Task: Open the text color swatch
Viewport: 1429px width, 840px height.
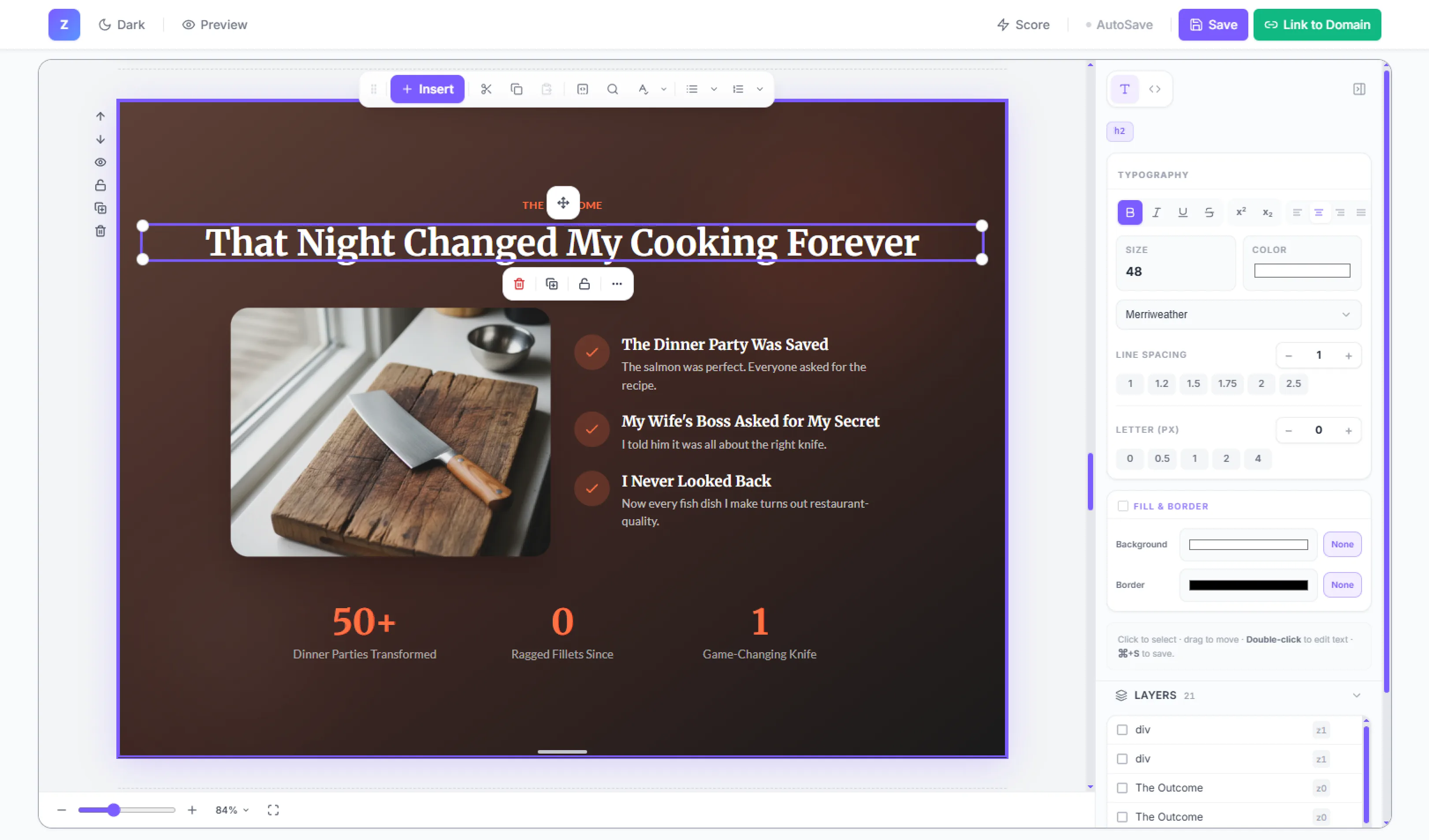Action: (1302, 271)
